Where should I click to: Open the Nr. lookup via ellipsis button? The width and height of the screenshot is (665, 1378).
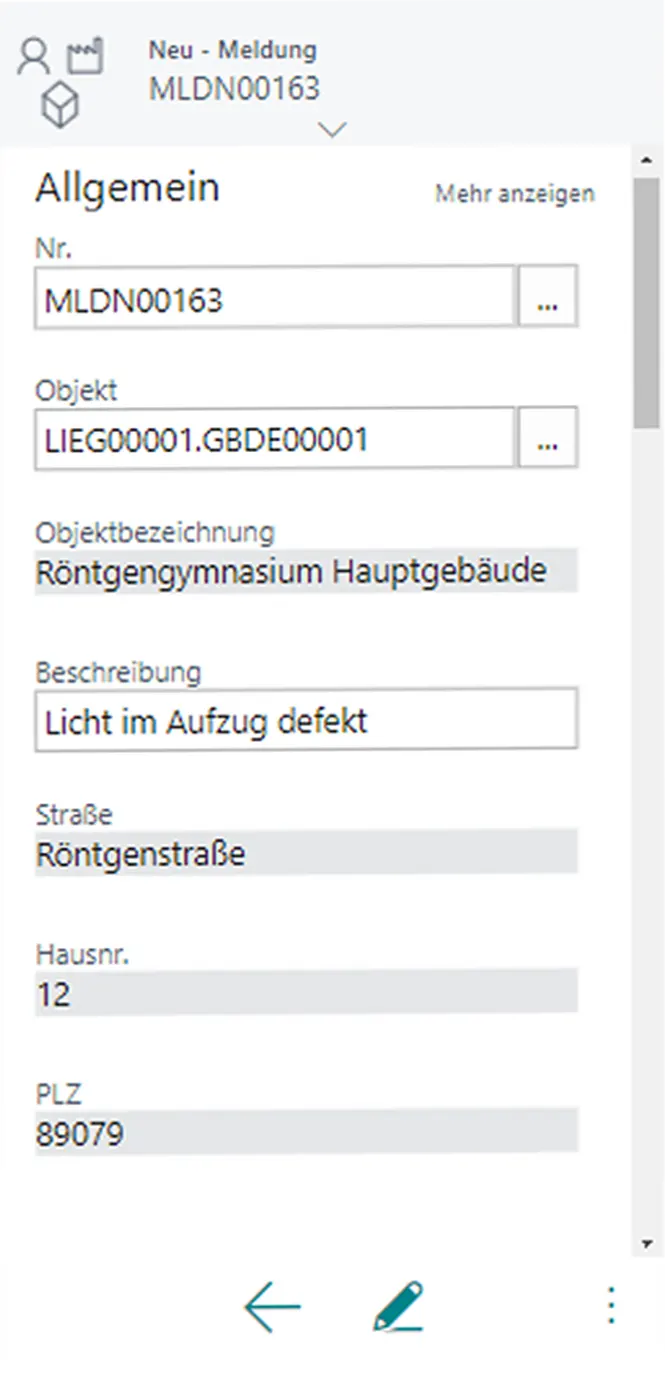[x=548, y=295]
